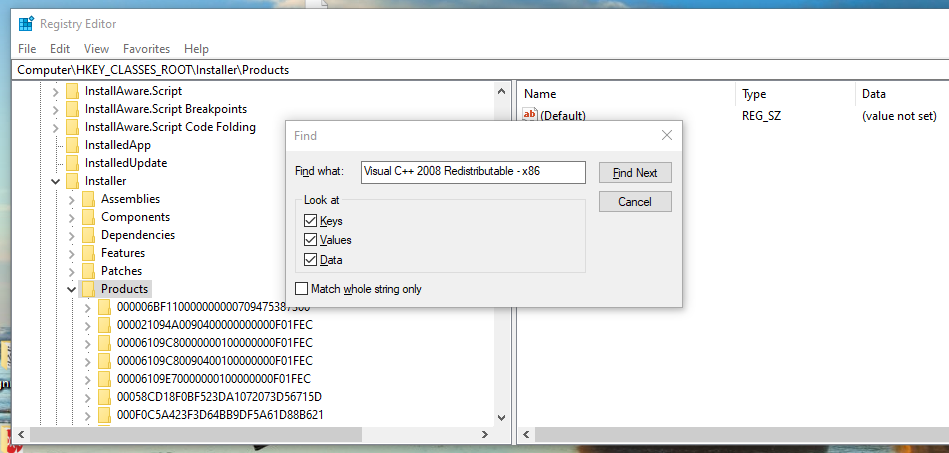Click folder icon of 00006109E70000000100000000F01FEC
949x453 pixels.
(104, 379)
